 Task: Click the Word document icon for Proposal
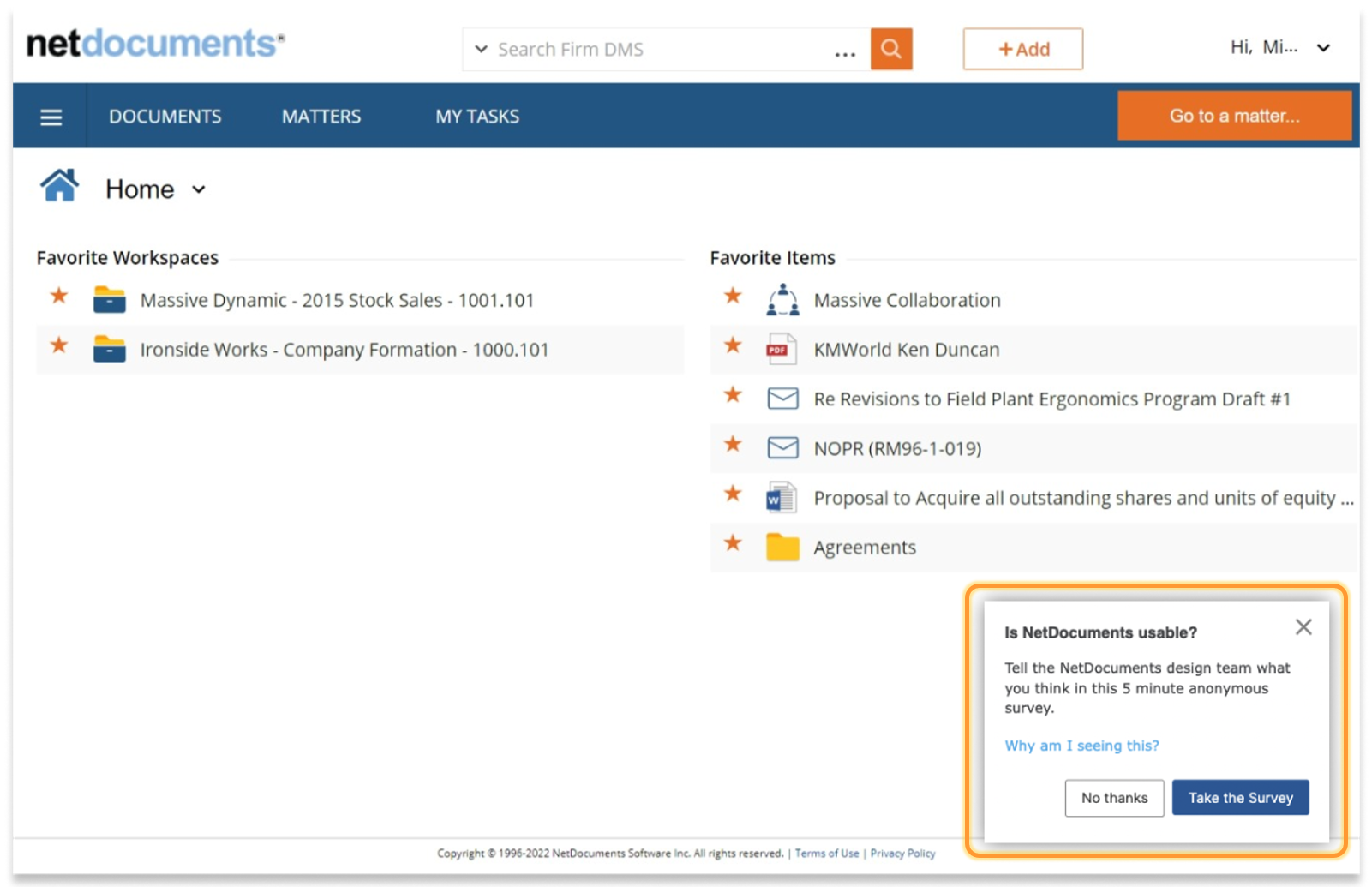click(781, 498)
